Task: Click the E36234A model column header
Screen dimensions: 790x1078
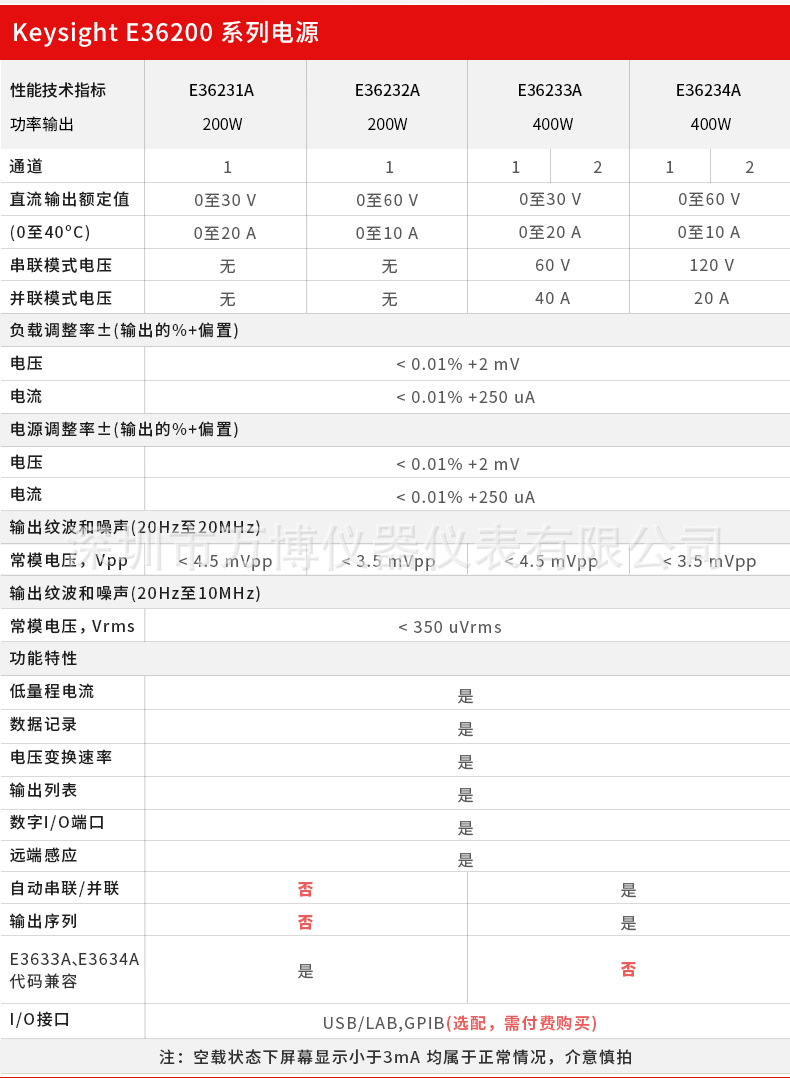Action: 708,90
